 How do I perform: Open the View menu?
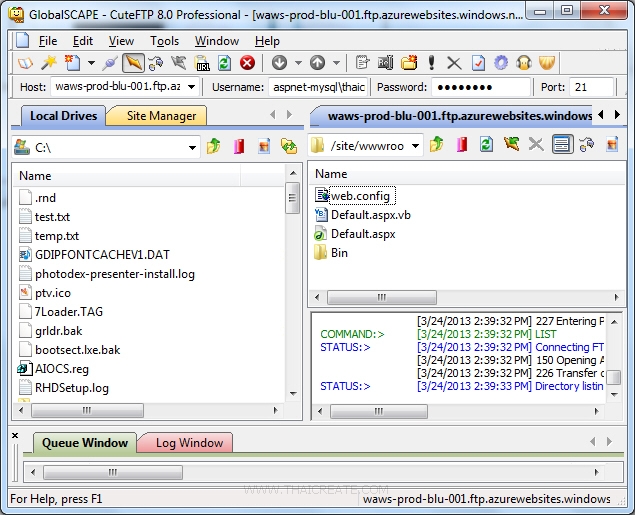(x=121, y=41)
